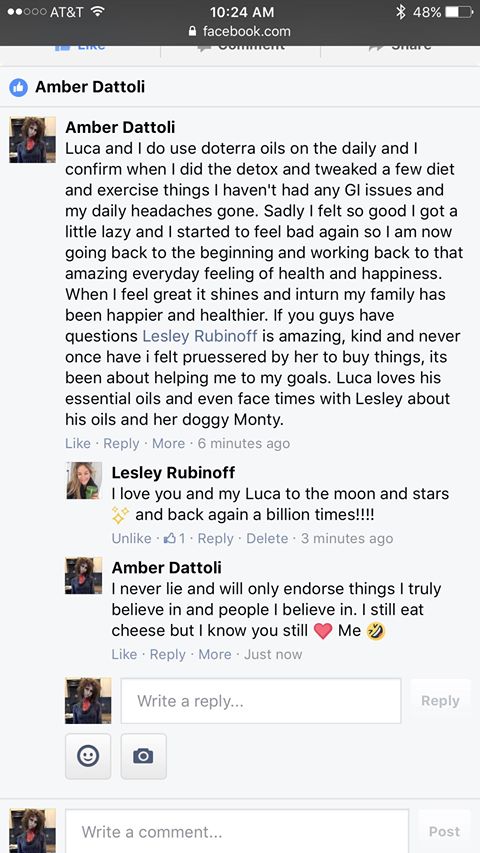This screenshot has width=480, height=853.
Task: Delete Lesley Rubinoff's reply
Action: pos(267,538)
